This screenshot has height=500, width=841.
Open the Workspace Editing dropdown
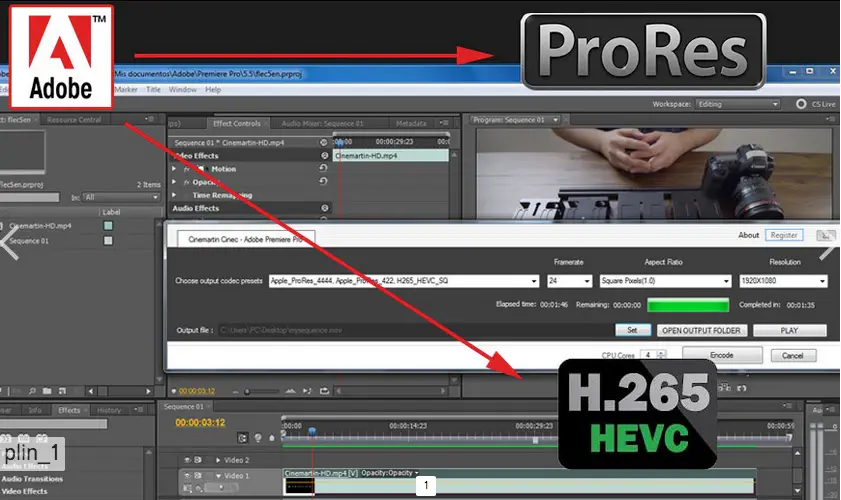[738, 104]
